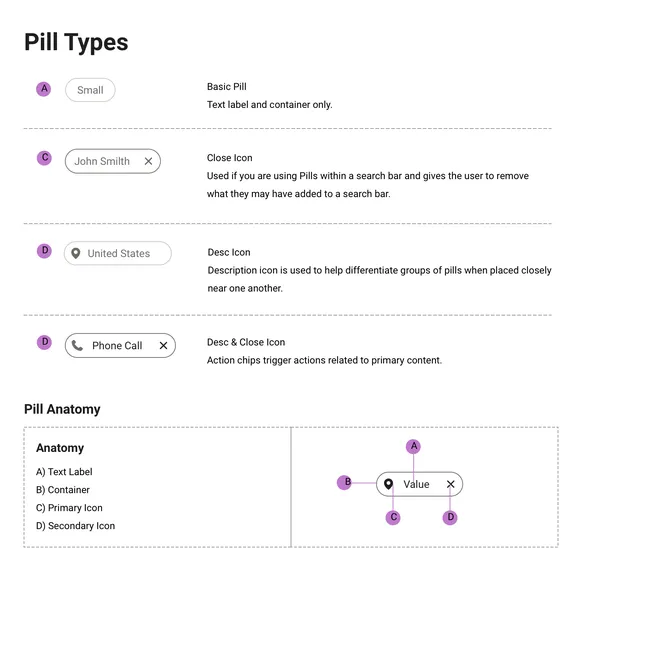Click the purple B marker left of Value pill
Image resolution: width=645 pixels, height=661 pixels.
coord(345,482)
